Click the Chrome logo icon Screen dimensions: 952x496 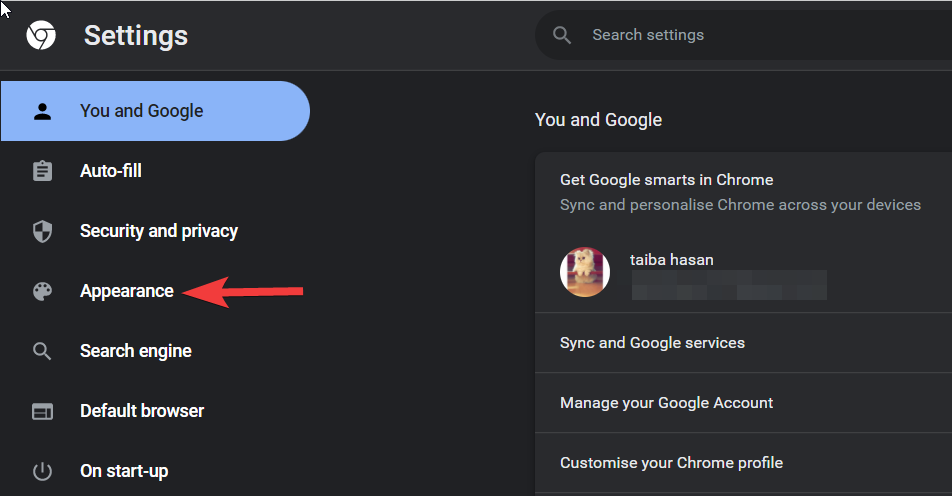click(41, 36)
